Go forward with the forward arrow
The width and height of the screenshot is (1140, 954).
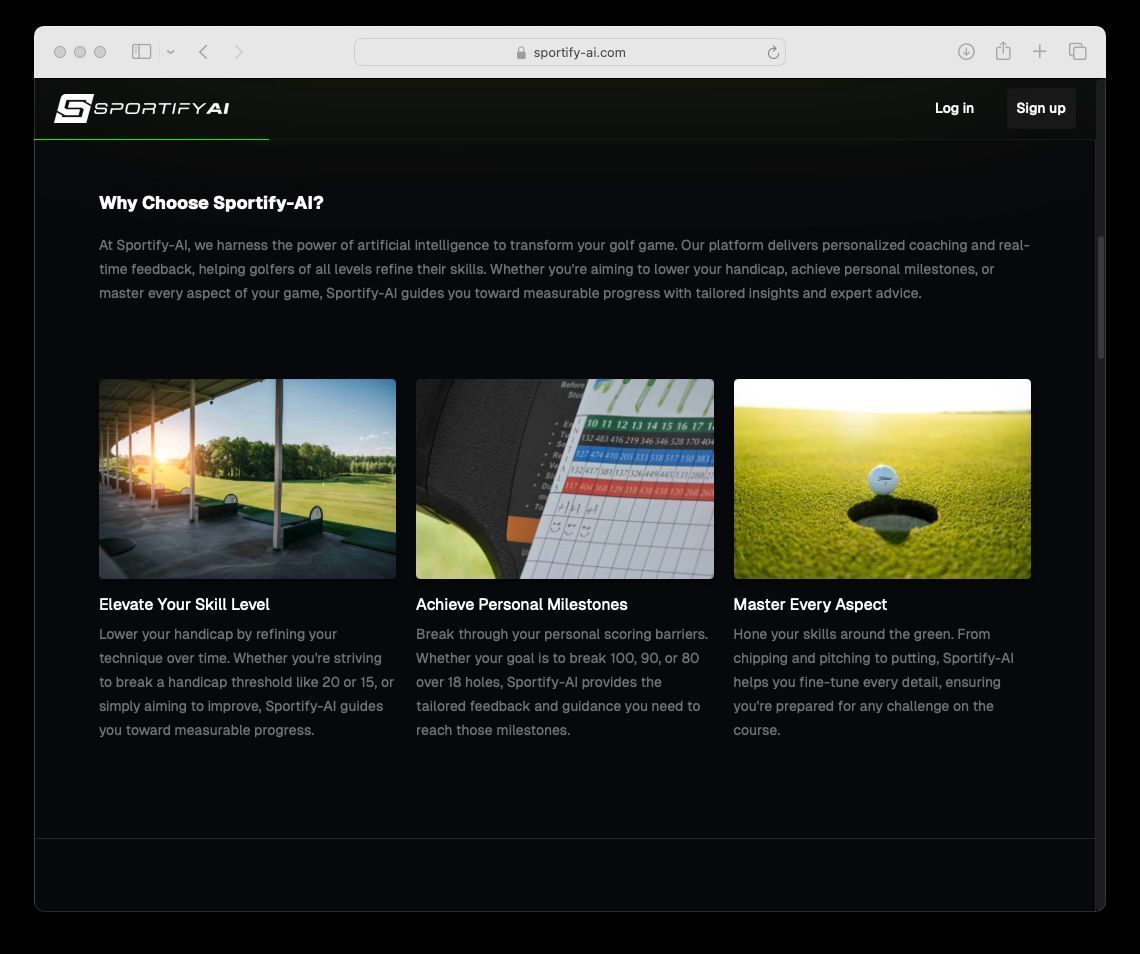(x=238, y=52)
